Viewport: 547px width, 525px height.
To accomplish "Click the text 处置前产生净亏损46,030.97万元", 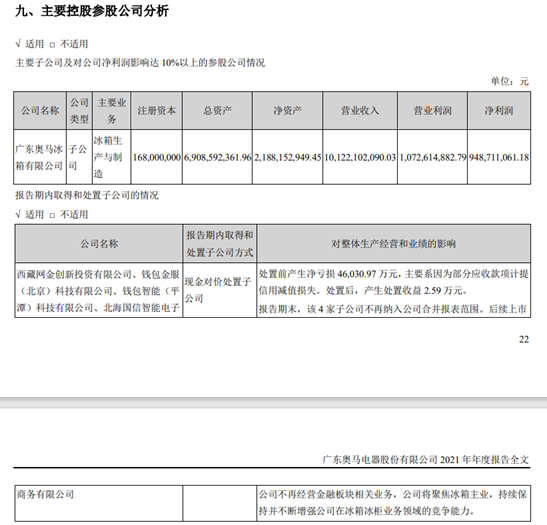I will click(x=328, y=274).
